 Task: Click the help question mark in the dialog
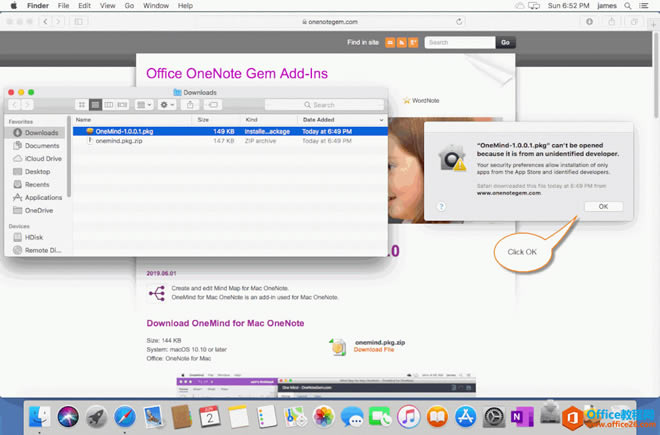point(441,206)
